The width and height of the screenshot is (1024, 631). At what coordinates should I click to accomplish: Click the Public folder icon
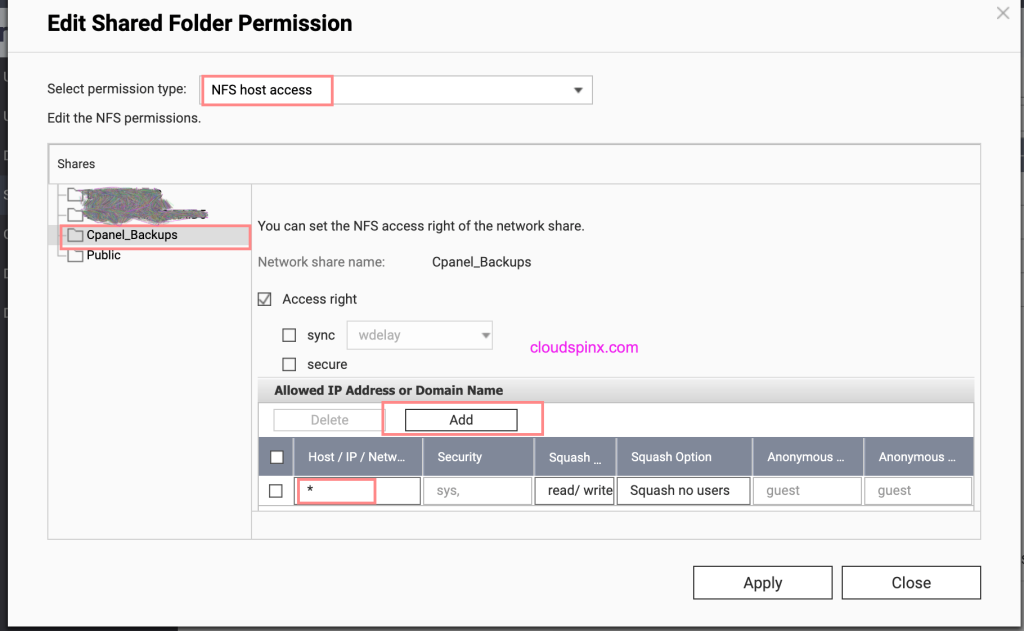75,256
